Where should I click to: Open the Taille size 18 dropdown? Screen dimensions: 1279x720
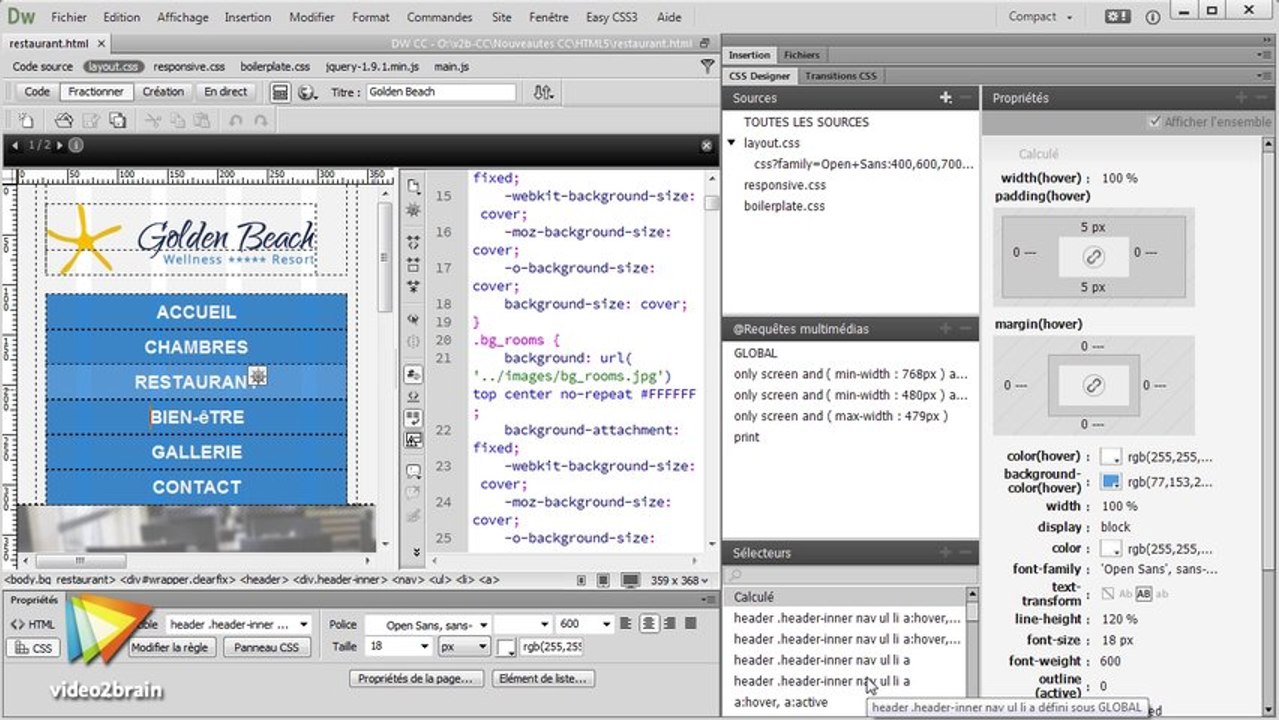click(x=398, y=647)
